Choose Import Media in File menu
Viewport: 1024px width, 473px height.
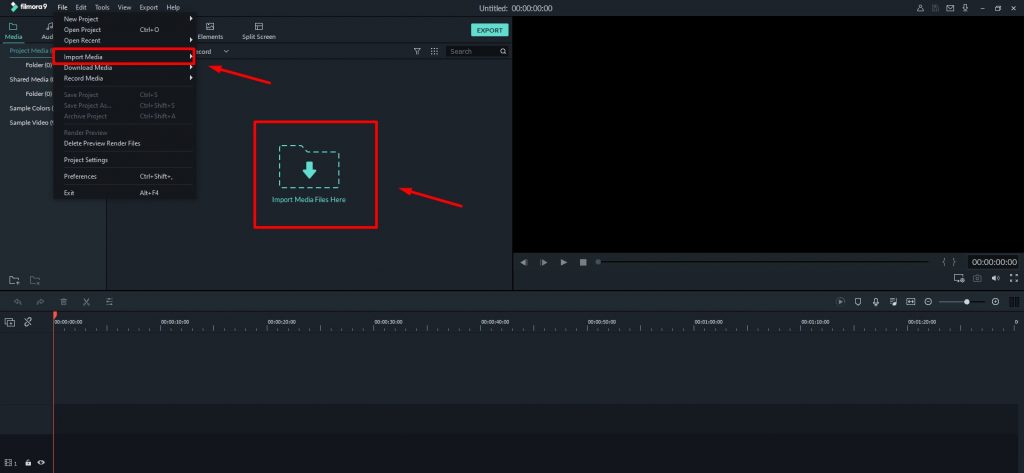tap(124, 57)
